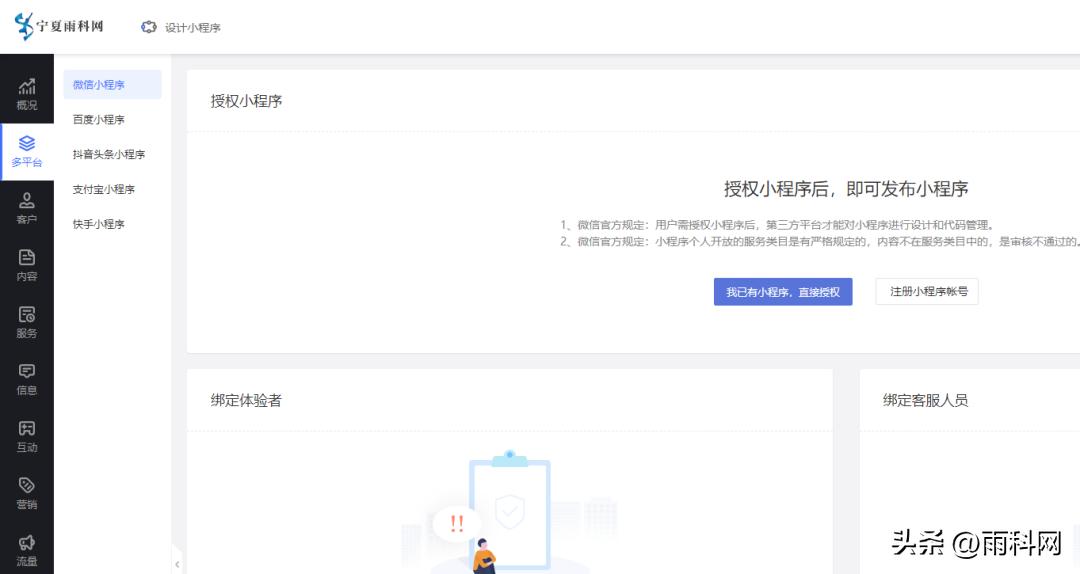Click the 设计小程序 design icon
Screen dimensions: 1080x574
coord(149,28)
